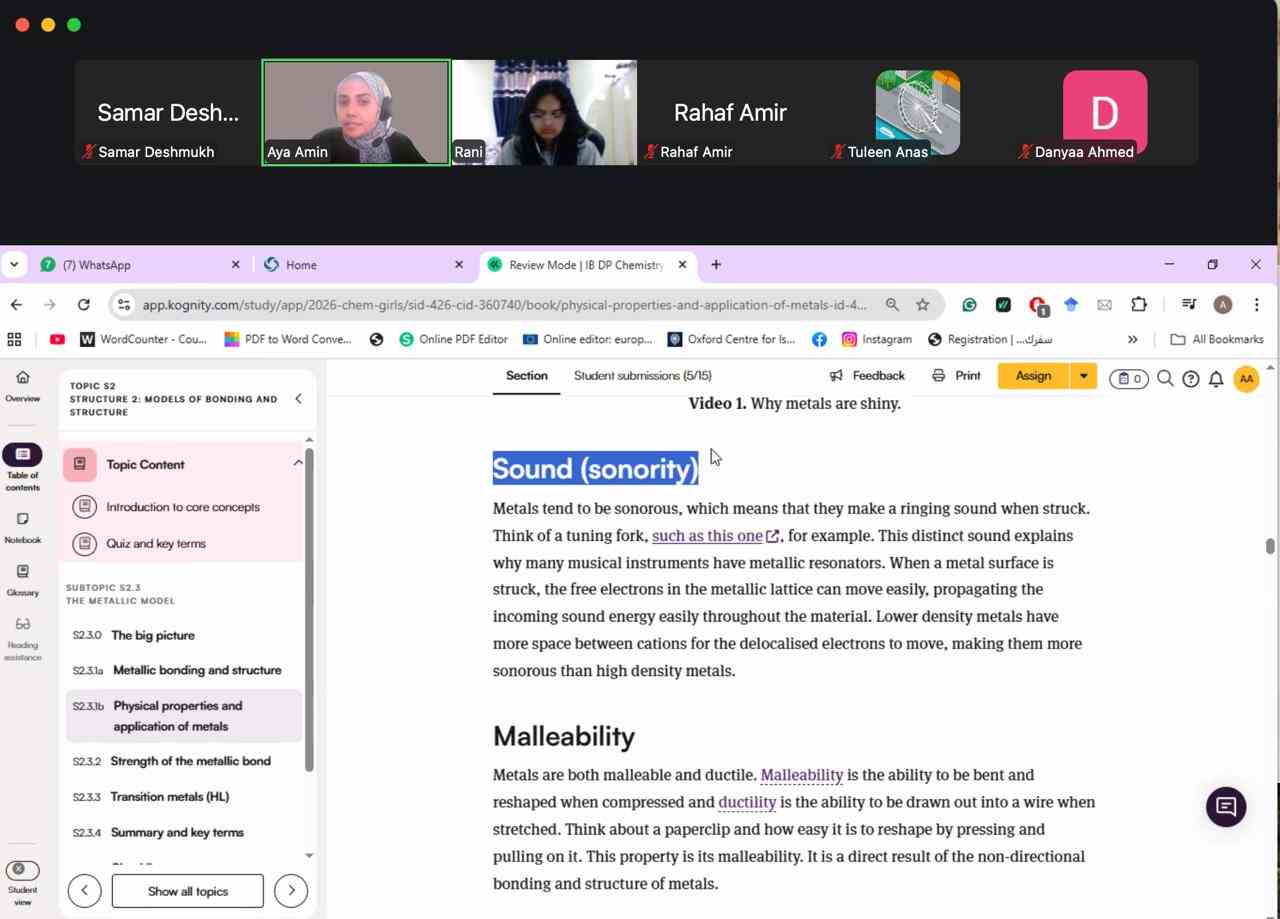This screenshot has height=919, width=1280.
Task: Click the page vertical scrollbar thumb
Action: (1270, 546)
